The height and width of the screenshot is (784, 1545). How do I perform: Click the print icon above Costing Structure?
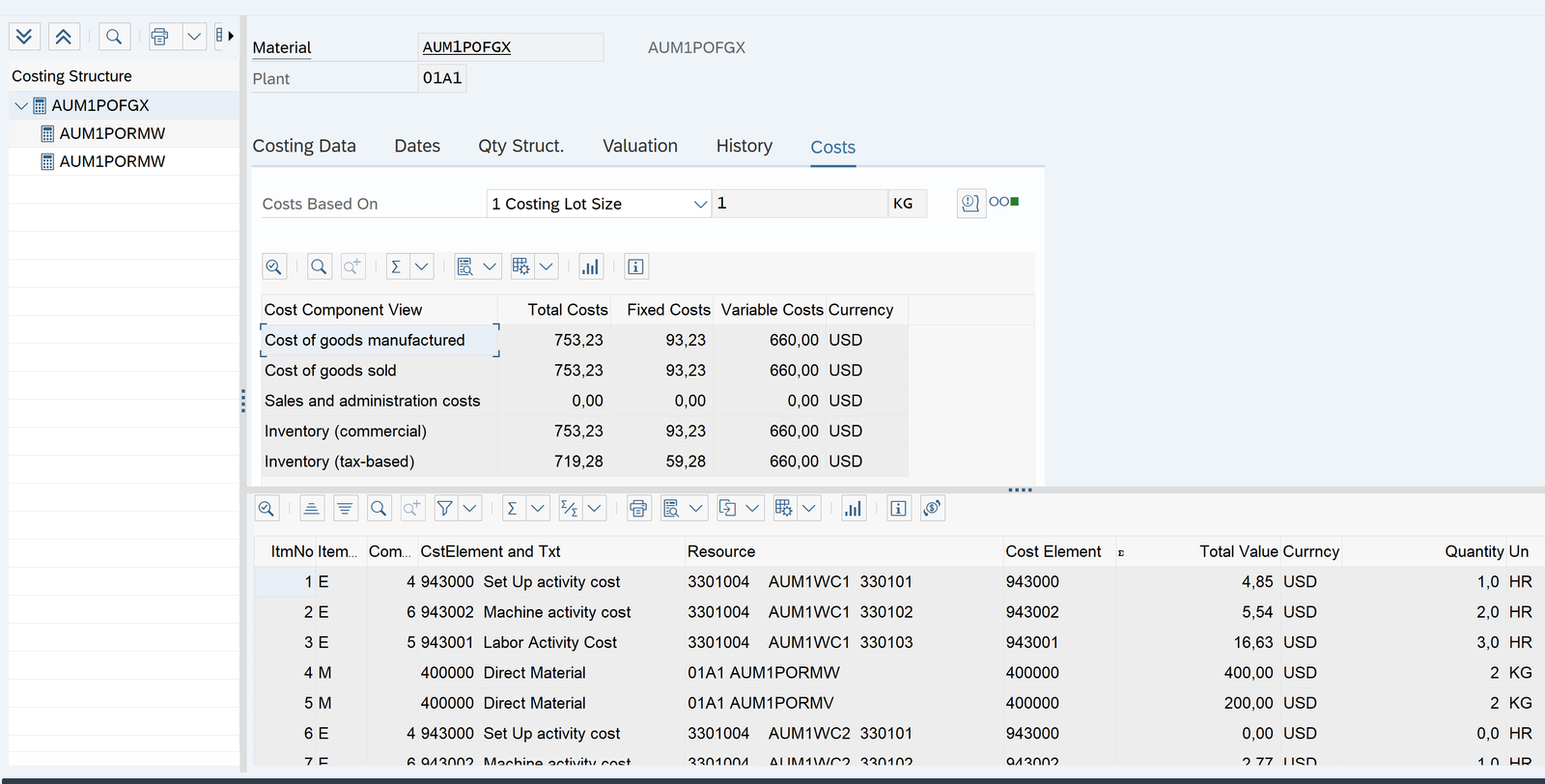pos(159,37)
